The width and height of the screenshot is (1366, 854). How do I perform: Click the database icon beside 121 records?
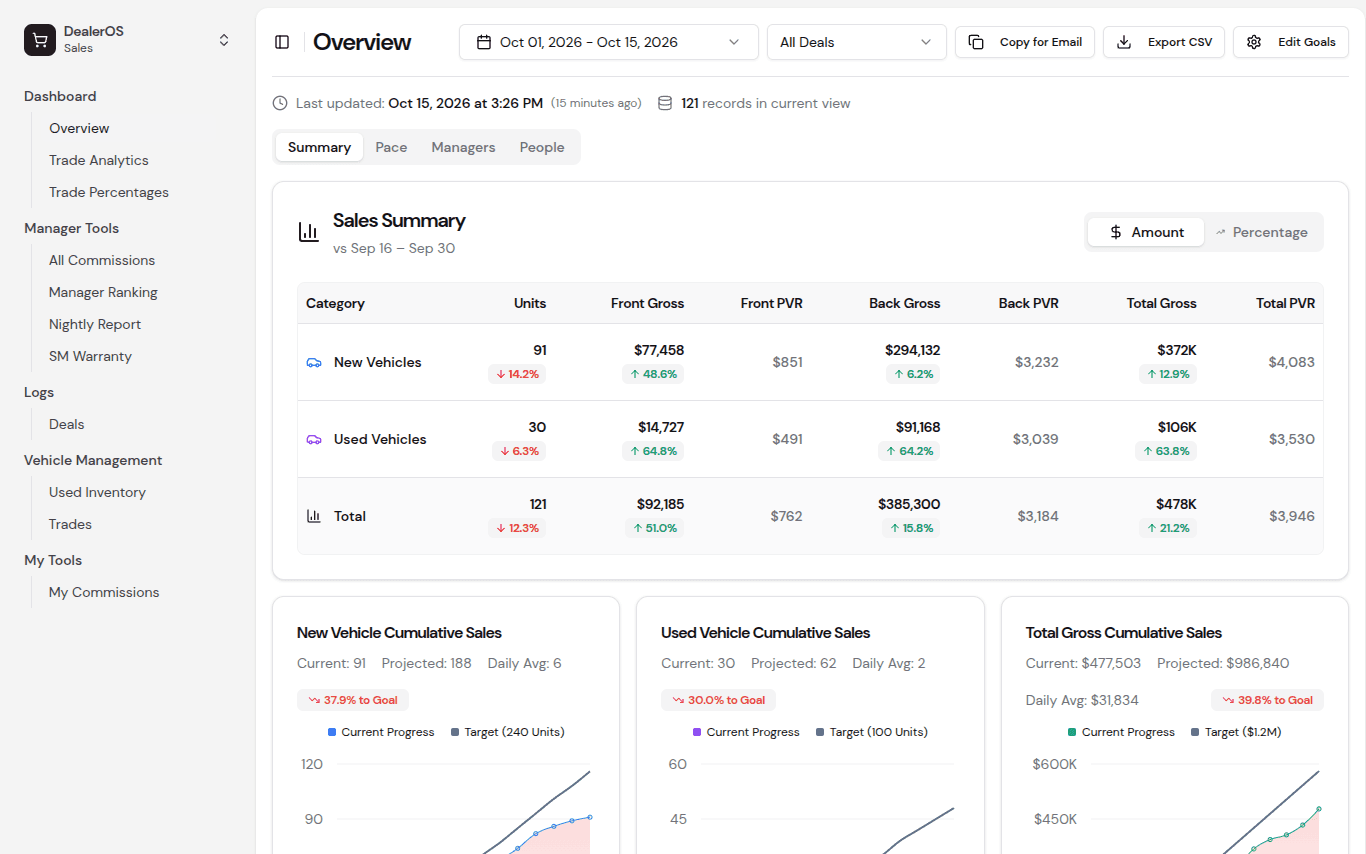[665, 103]
